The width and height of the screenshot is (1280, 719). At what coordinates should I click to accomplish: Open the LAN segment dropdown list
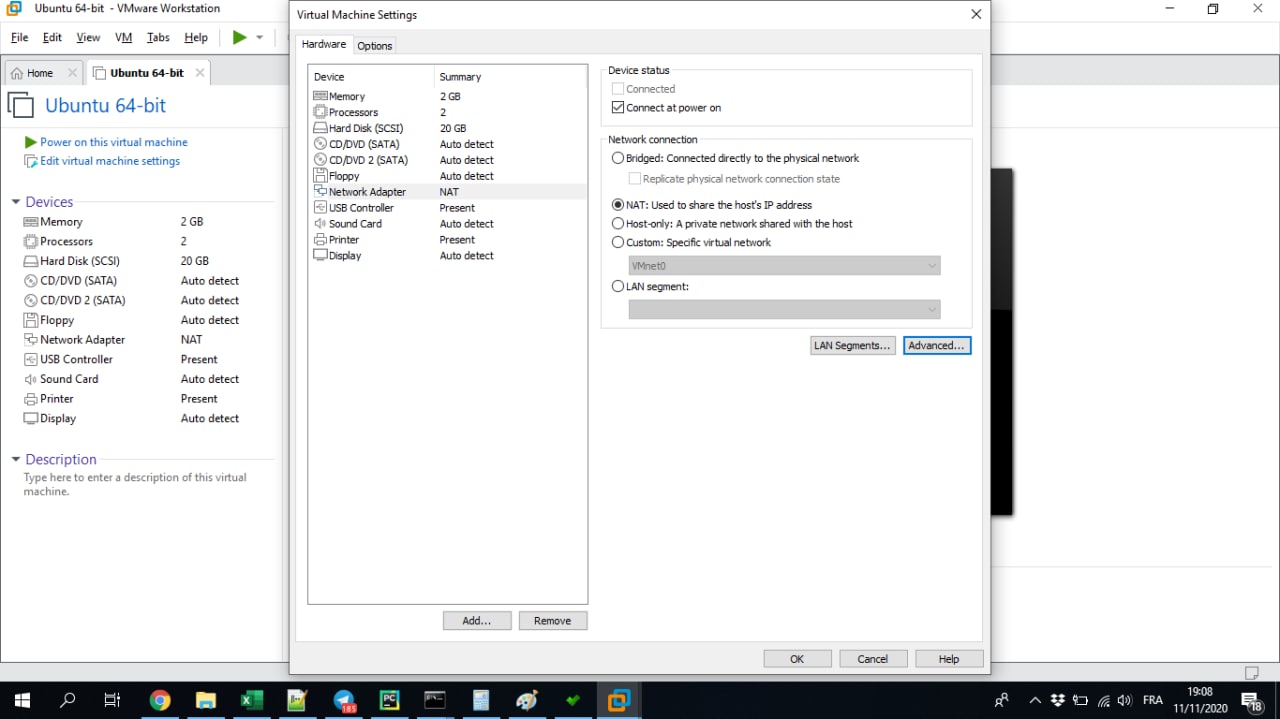tap(784, 310)
